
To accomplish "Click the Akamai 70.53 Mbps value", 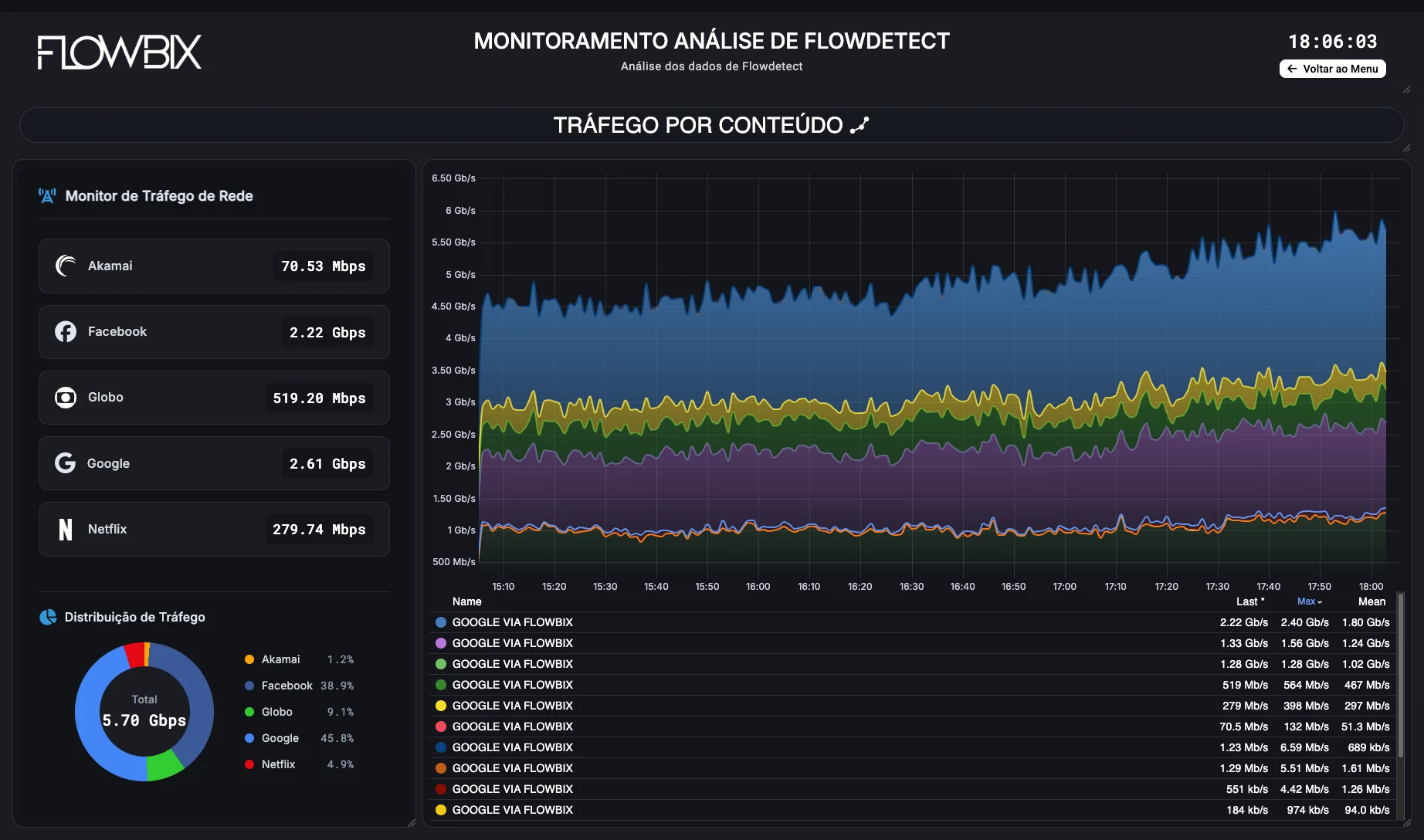I will tap(324, 266).
